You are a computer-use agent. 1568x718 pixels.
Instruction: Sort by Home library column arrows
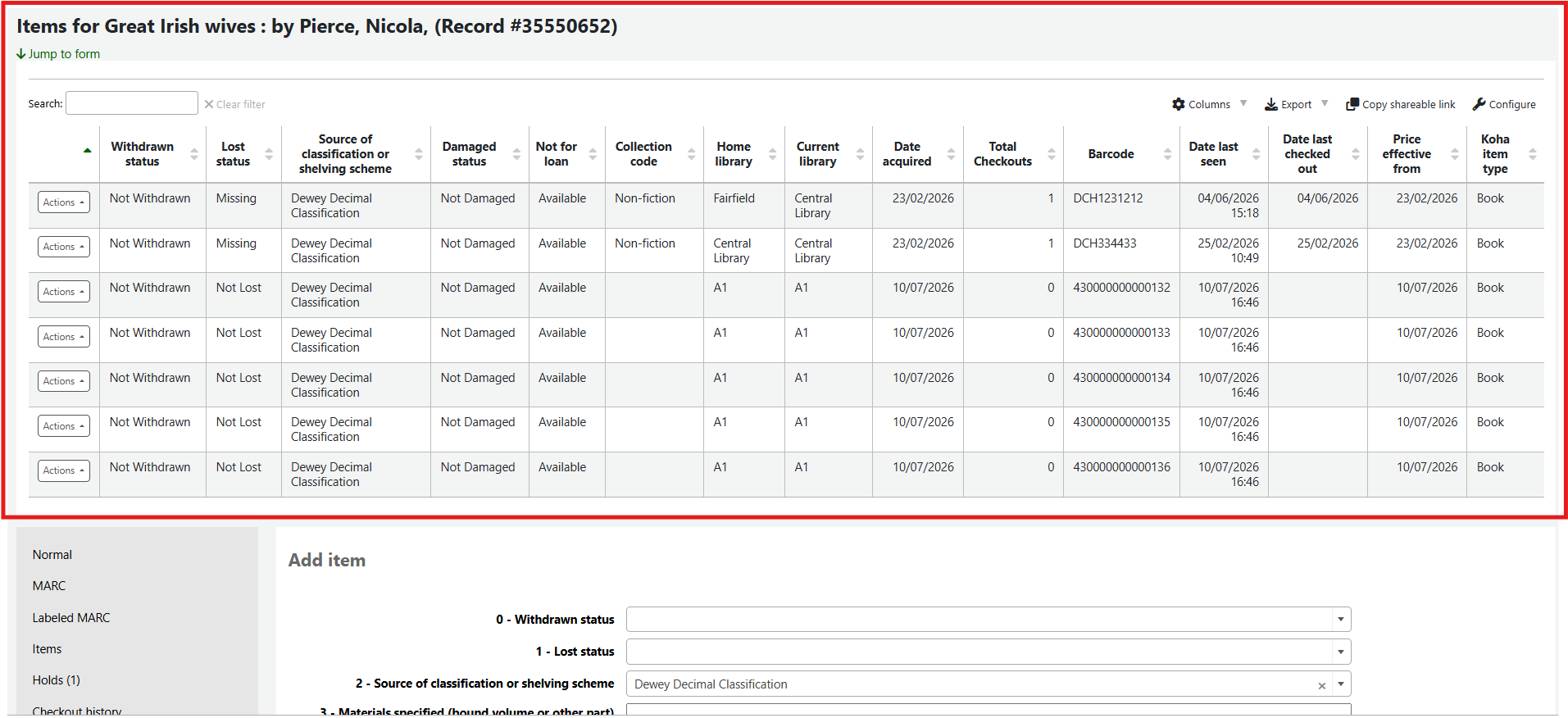click(773, 154)
